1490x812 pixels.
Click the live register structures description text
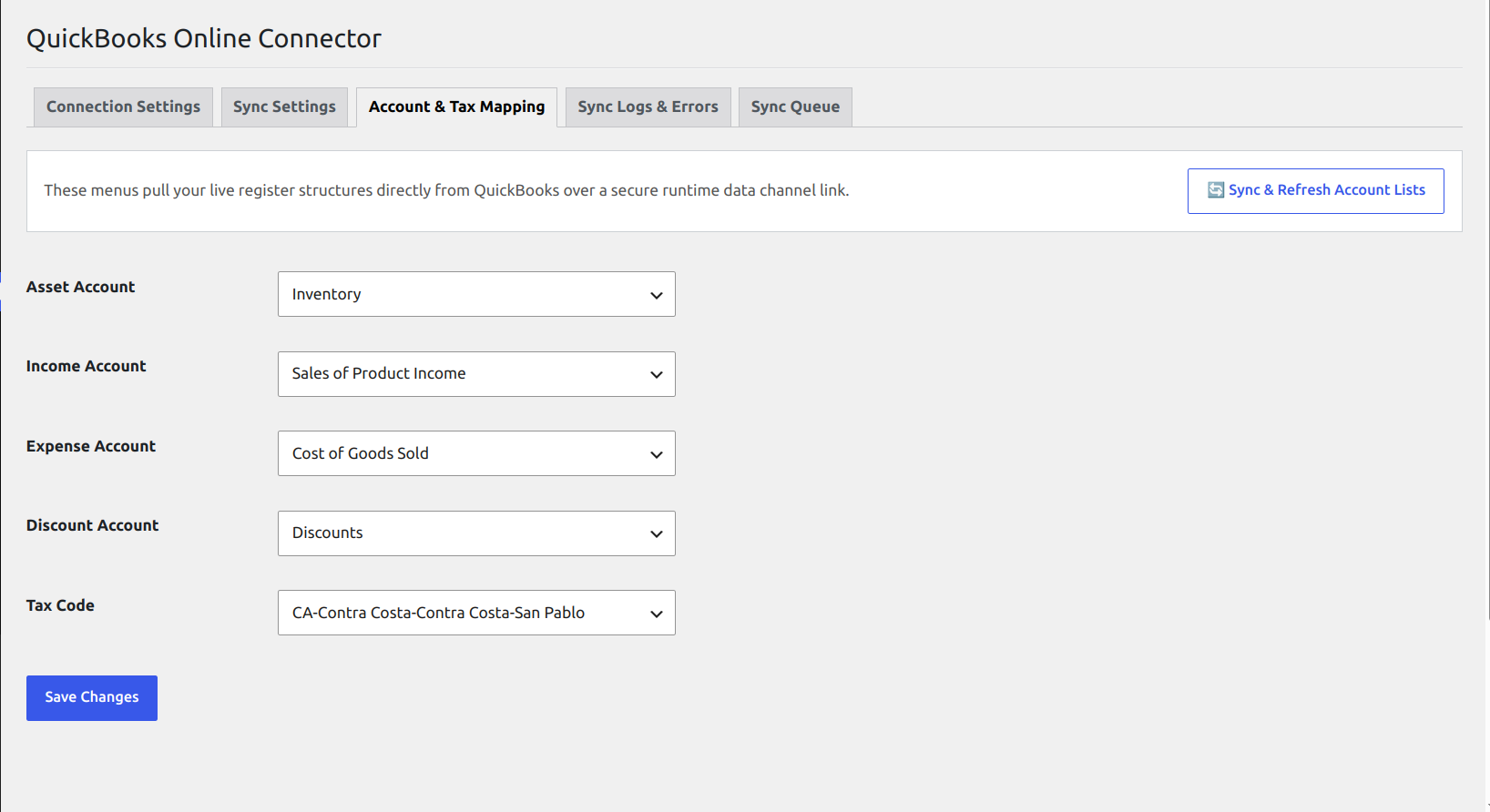[446, 190]
